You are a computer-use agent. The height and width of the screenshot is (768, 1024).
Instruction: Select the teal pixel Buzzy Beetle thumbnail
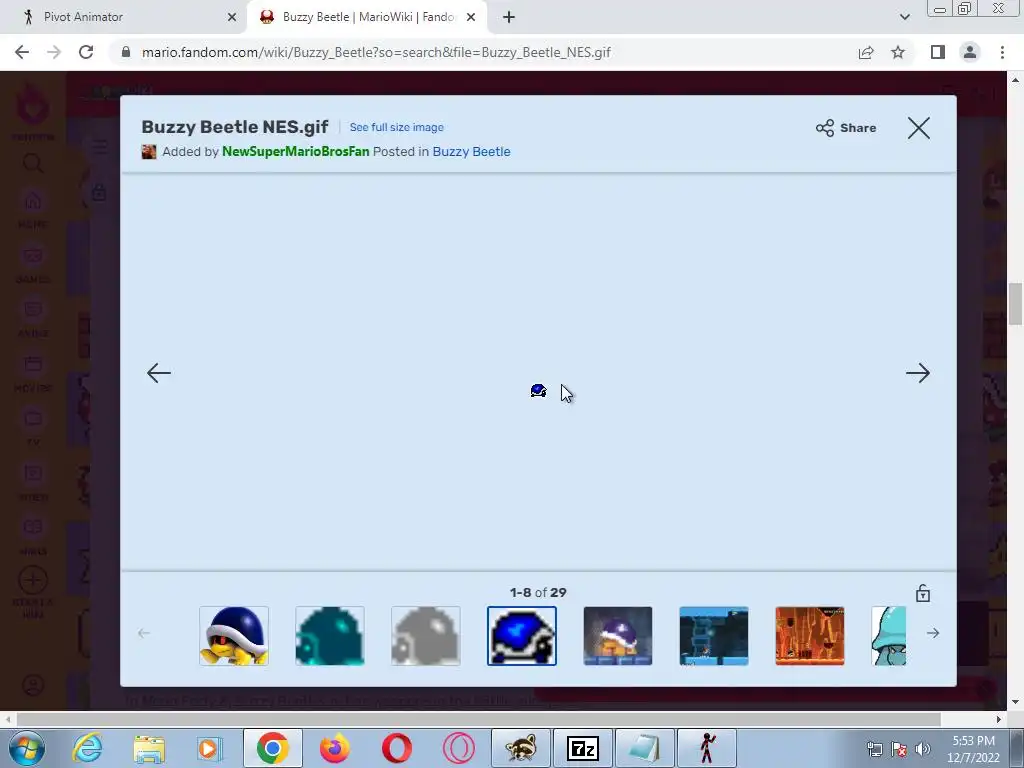click(x=330, y=635)
